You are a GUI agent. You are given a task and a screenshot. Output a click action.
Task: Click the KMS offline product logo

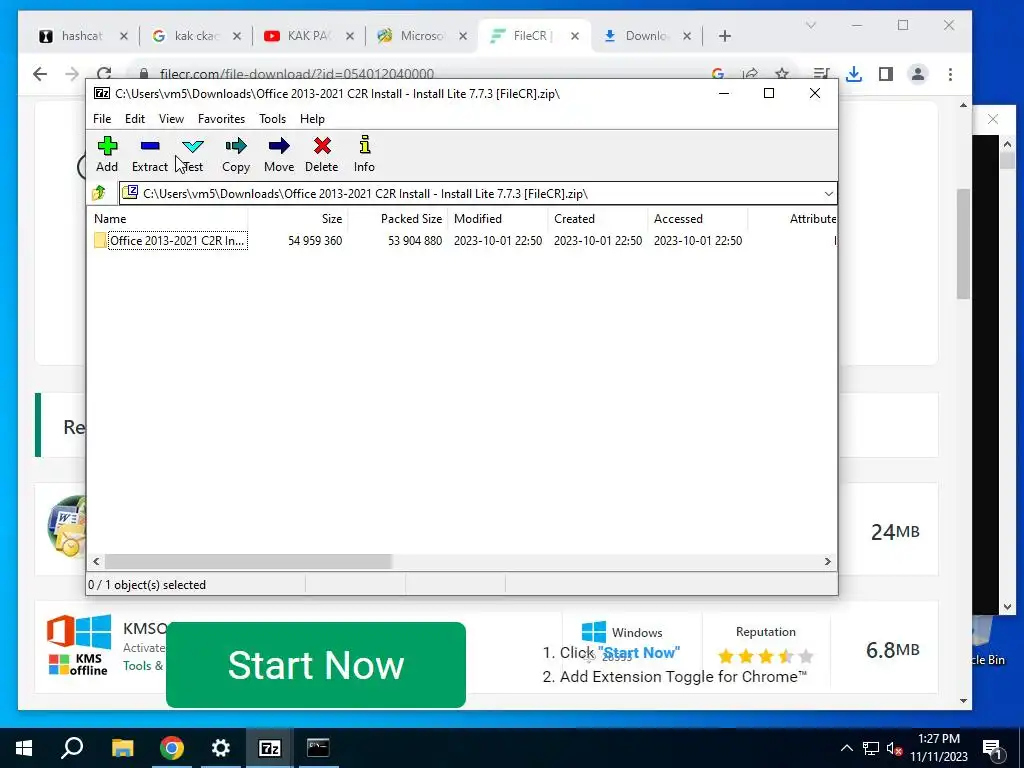[79, 645]
